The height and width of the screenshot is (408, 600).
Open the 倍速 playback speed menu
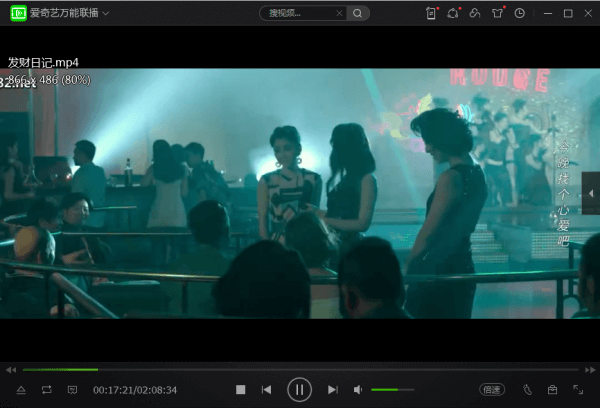pyautogui.click(x=492, y=390)
